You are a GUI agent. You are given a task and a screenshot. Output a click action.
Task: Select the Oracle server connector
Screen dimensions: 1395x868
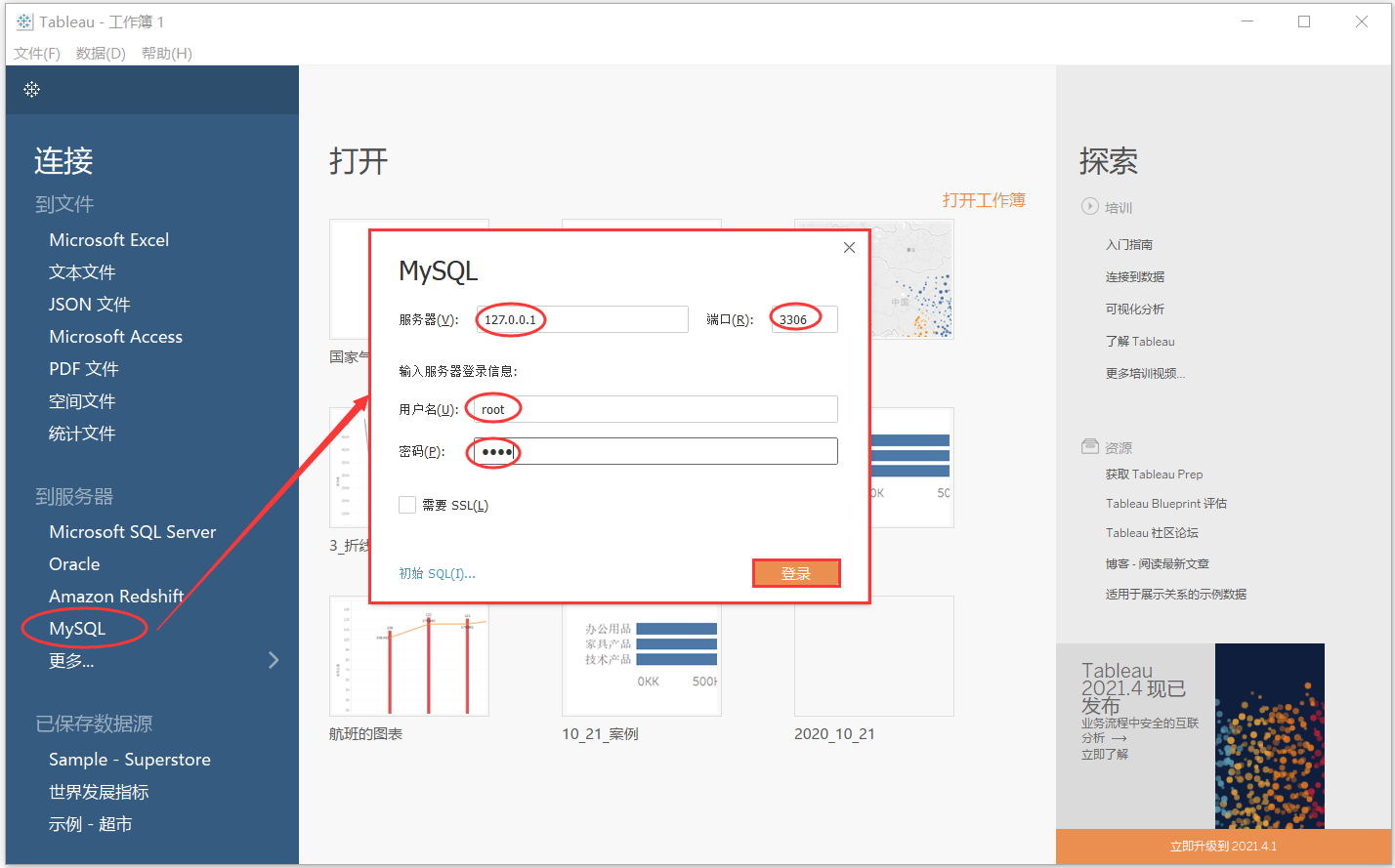click(x=72, y=563)
